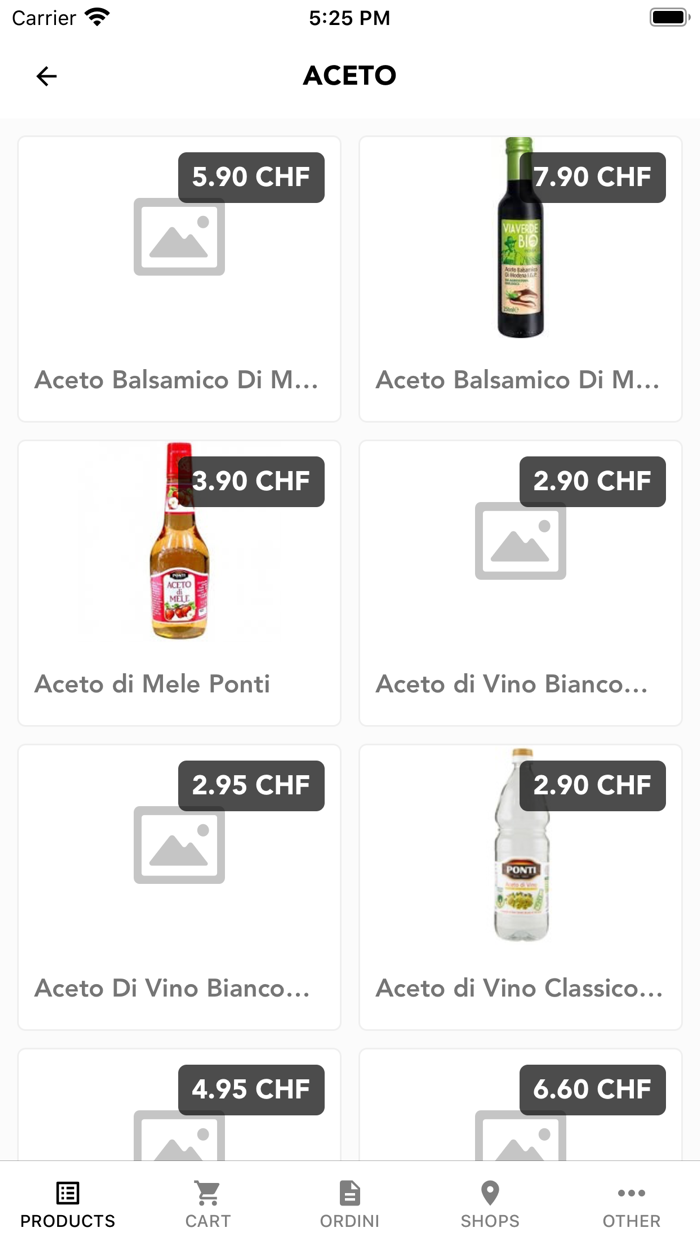This screenshot has width=700, height=1244.
Task: Open the OTHER ellipsis icon
Action: click(x=631, y=1193)
